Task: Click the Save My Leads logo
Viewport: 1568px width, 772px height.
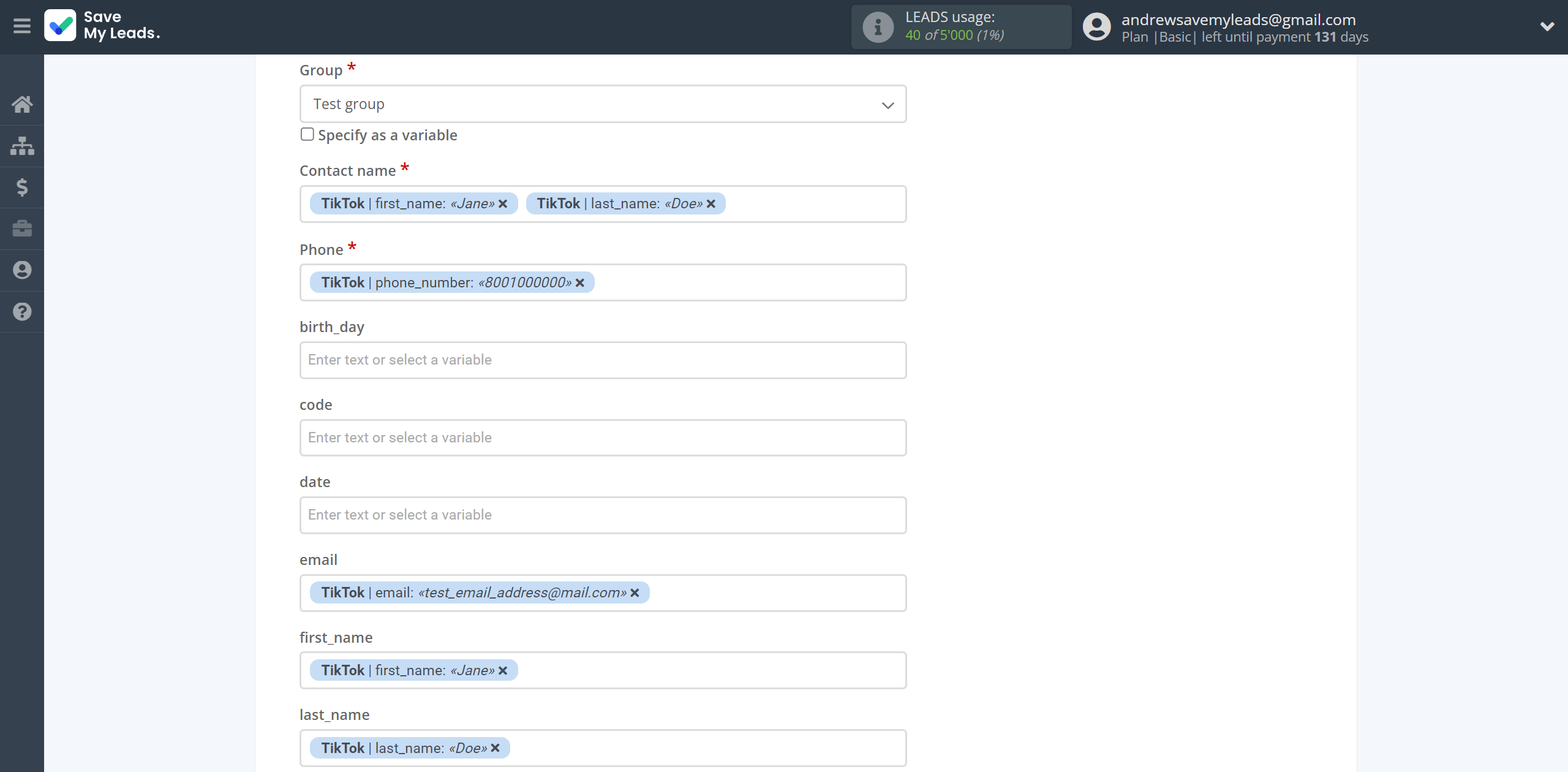Action: (102, 26)
